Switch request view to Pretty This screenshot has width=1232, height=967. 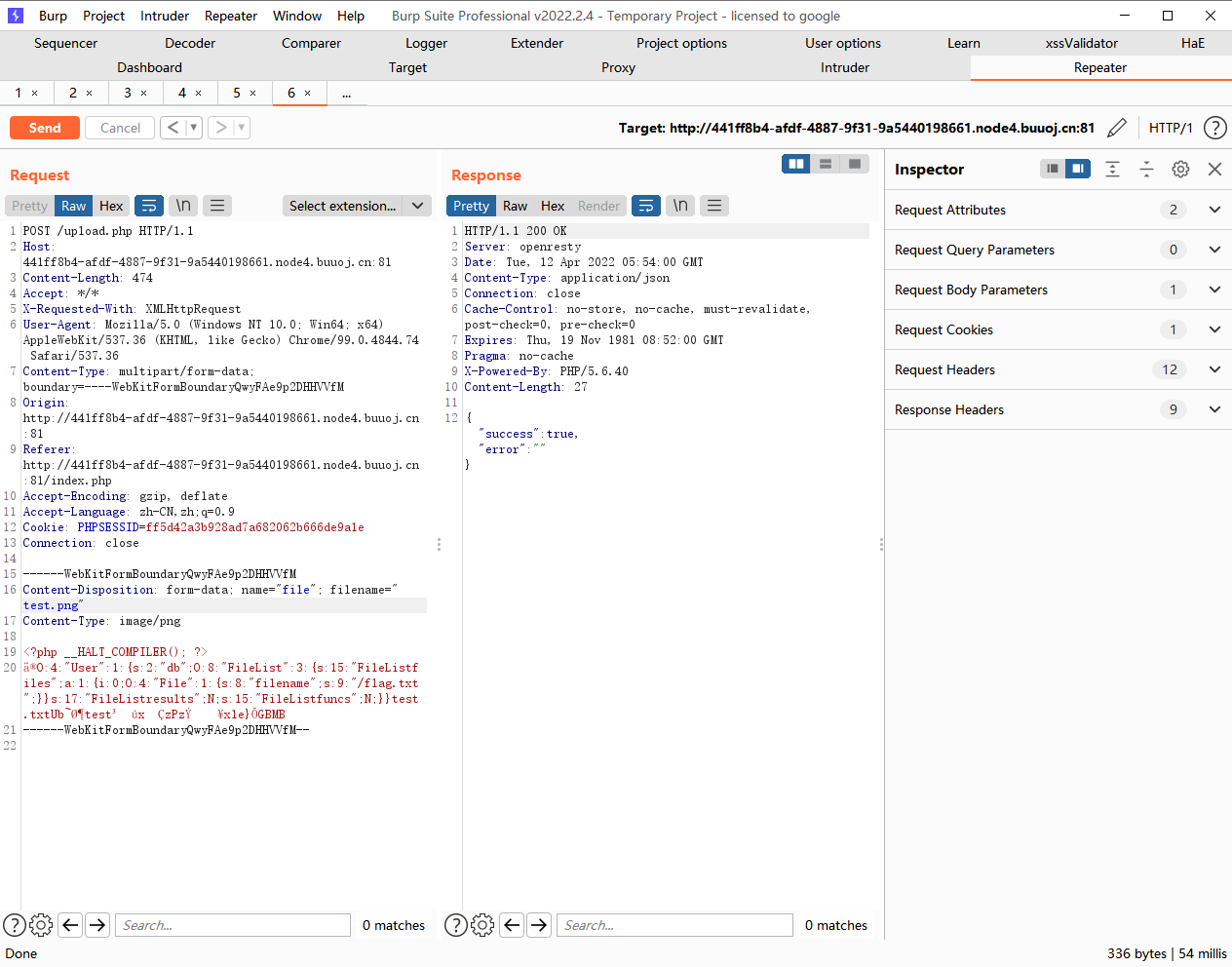click(x=29, y=206)
